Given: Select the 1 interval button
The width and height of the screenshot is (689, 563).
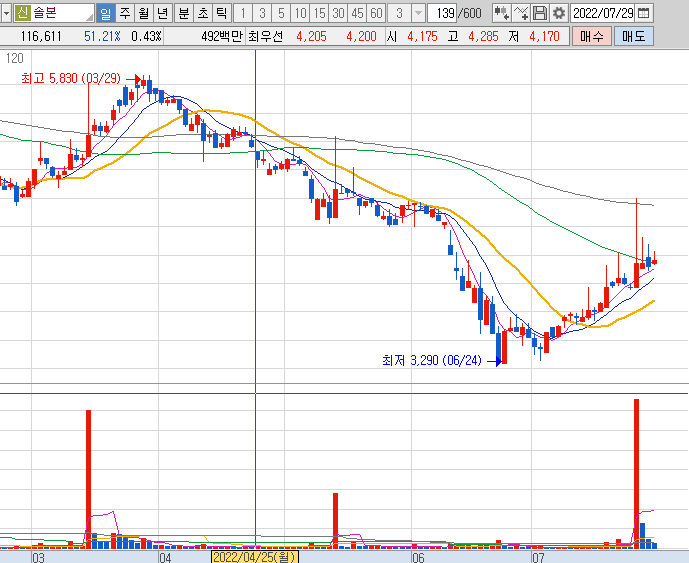Looking at the screenshot, I should (243, 13).
